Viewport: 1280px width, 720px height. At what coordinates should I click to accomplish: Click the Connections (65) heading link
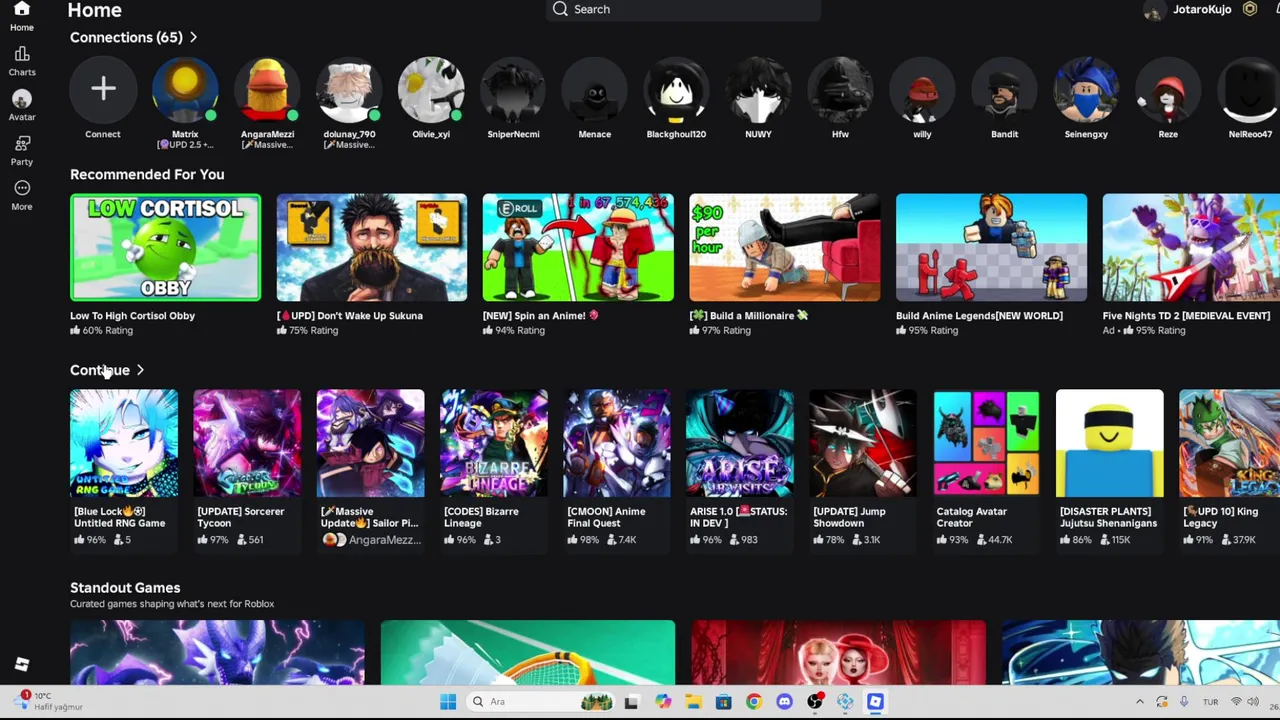[x=126, y=37]
